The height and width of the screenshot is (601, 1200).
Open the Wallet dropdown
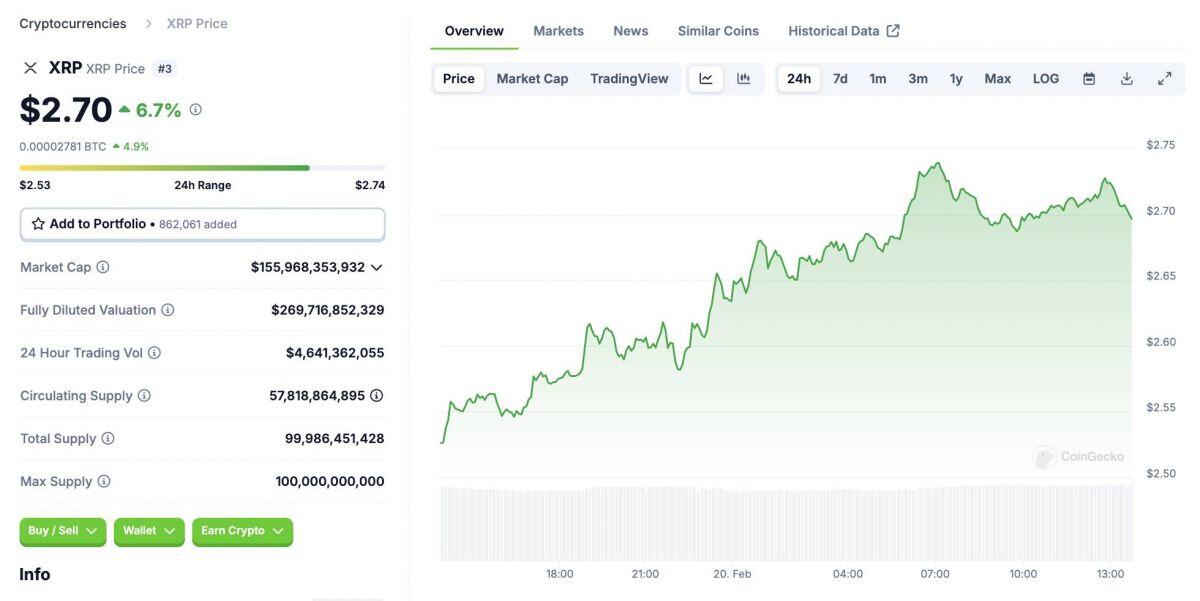[149, 531]
